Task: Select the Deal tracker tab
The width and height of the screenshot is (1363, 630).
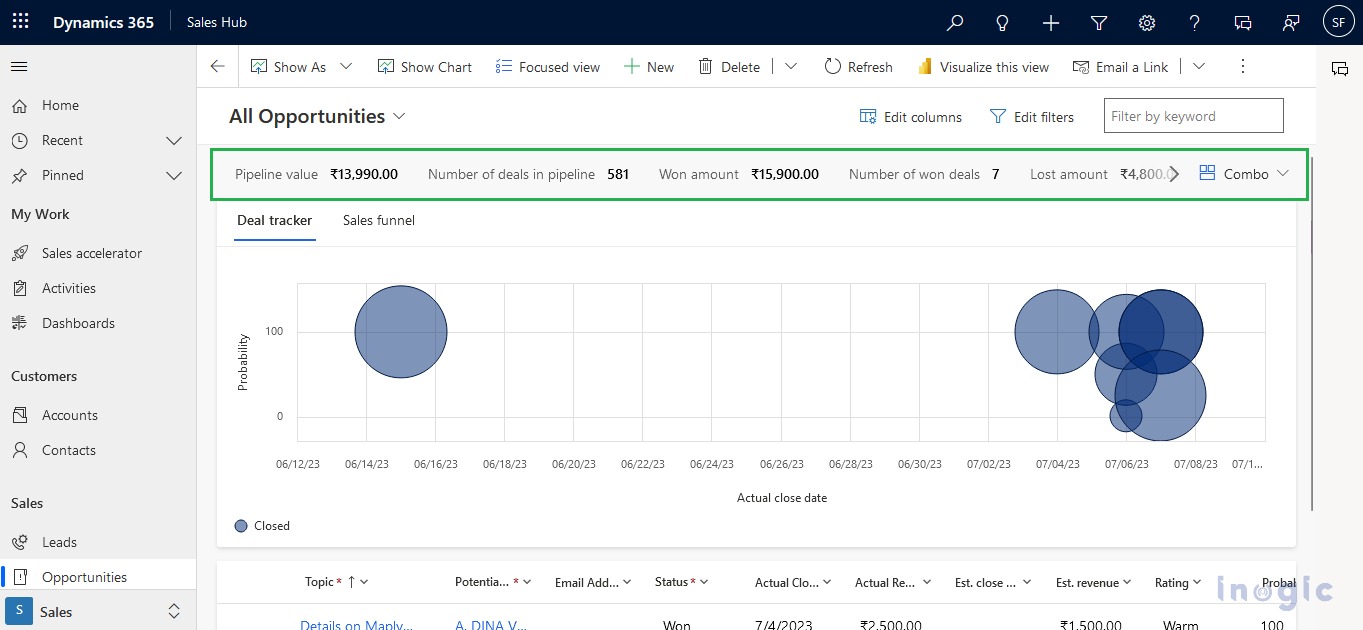Action: tap(274, 220)
